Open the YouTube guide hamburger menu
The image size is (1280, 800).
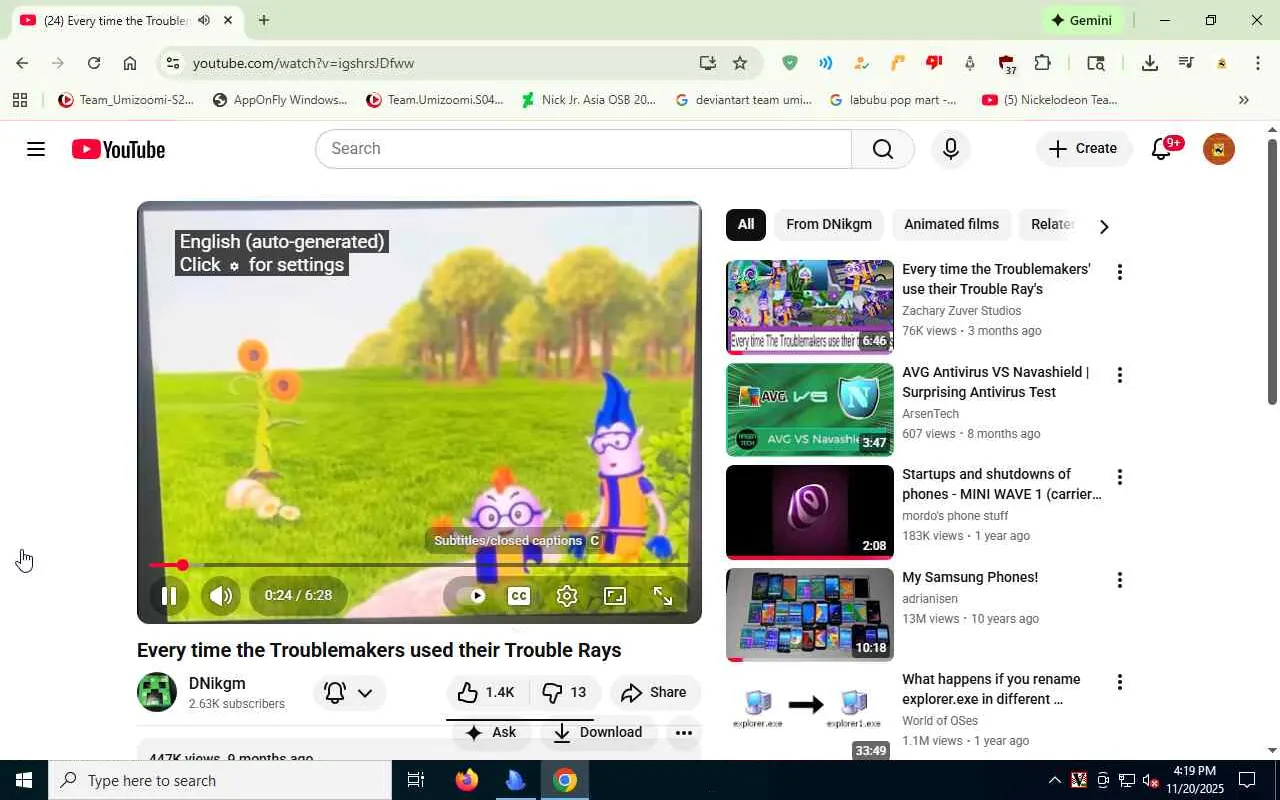pyautogui.click(x=36, y=150)
